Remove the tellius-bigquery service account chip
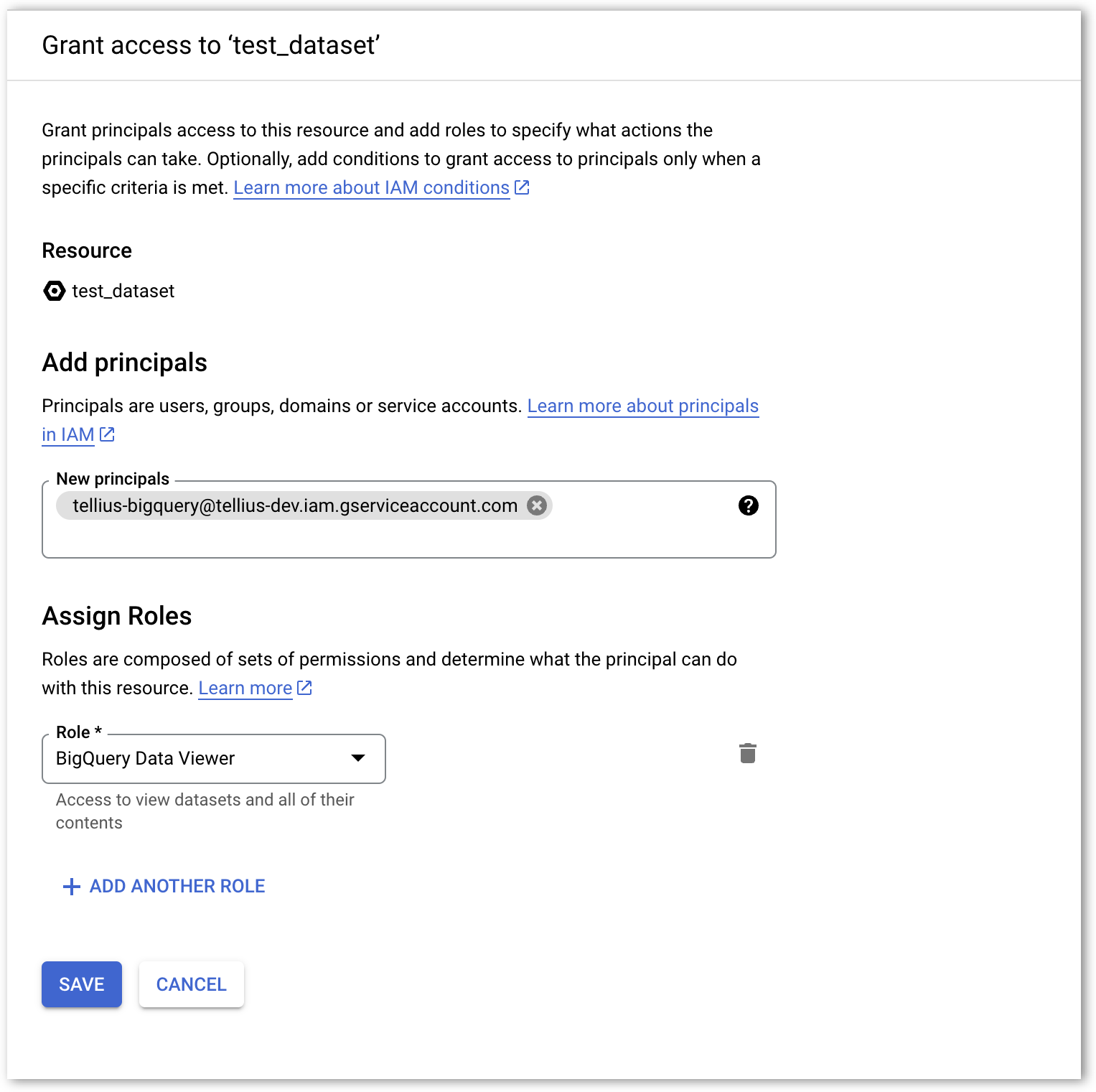The height and width of the screenshot is (1092, 1096). (537, 505)
